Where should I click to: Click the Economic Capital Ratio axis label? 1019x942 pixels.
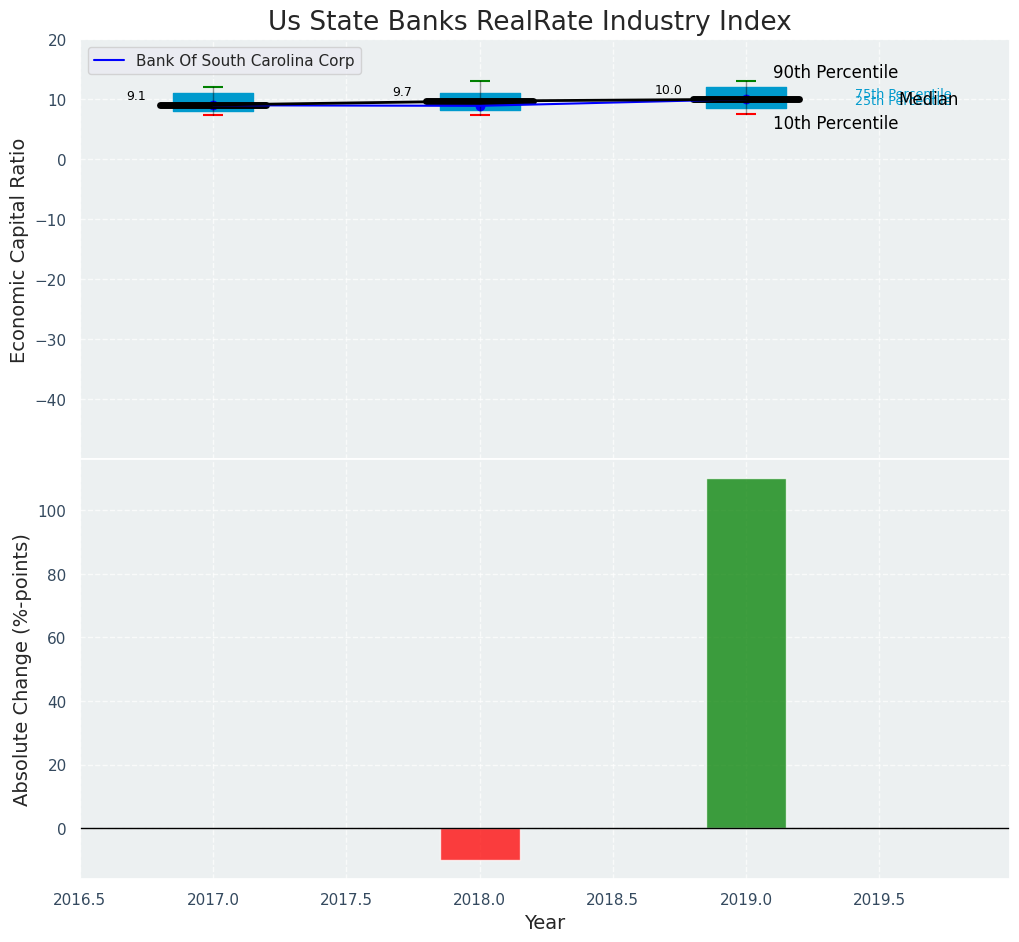tap(19, 250)
